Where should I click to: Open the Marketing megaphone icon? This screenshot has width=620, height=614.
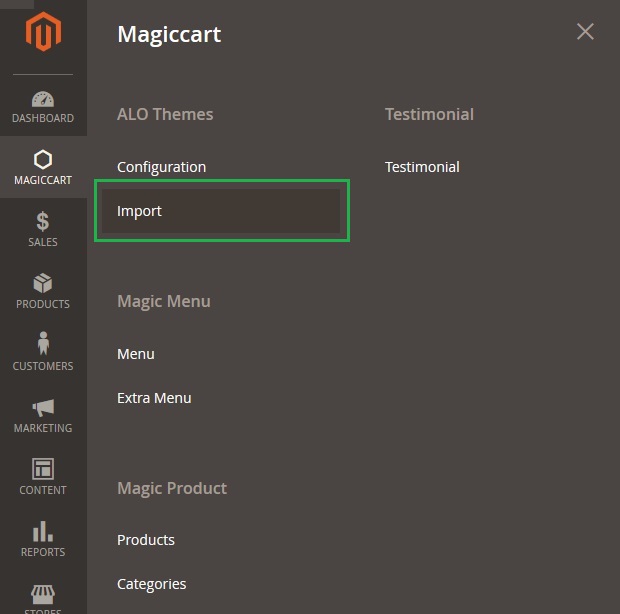click(x=43, y=408)
